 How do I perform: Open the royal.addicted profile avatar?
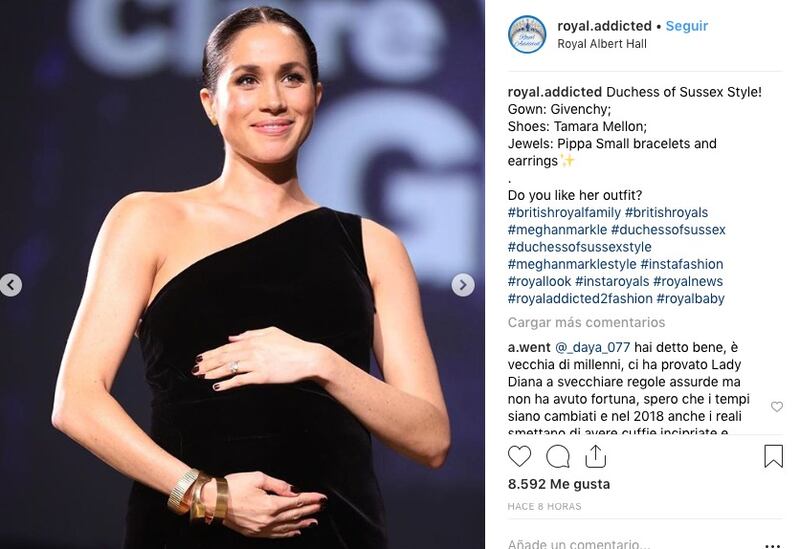tap(527, 34)
